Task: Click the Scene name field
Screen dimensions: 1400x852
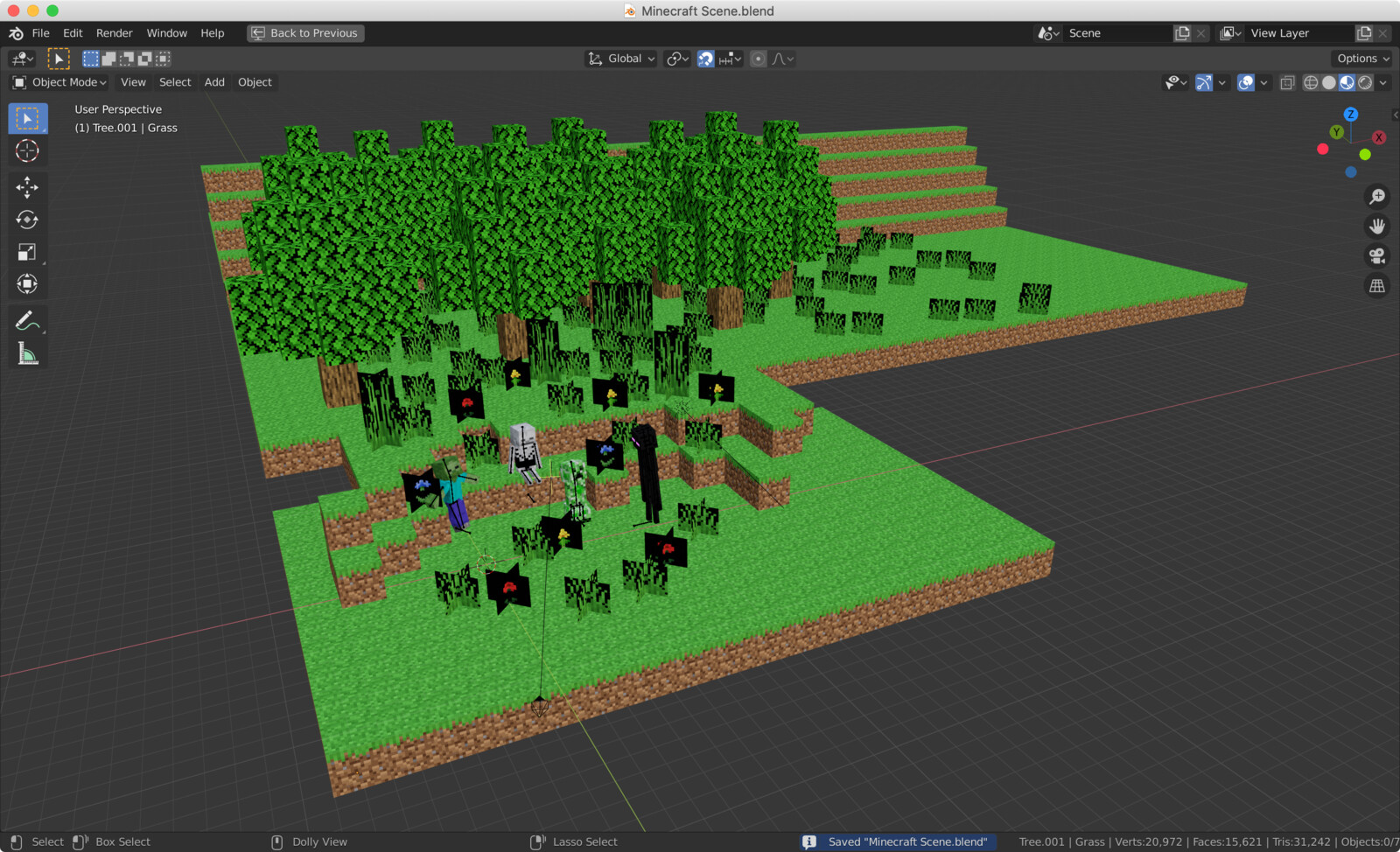Action: (x=1117, y=33)
